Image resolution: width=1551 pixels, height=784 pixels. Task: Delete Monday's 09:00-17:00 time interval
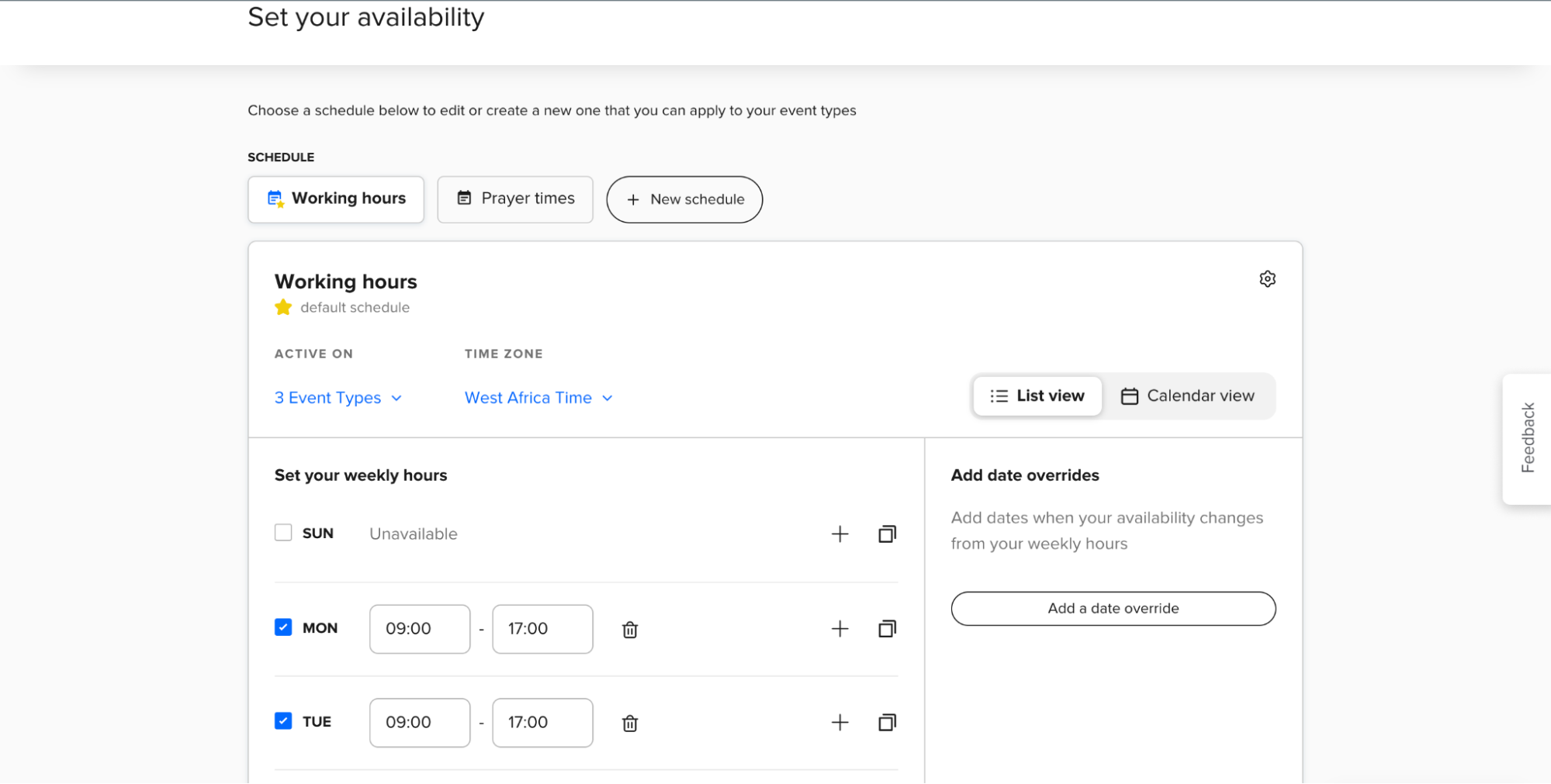click(x=630, y=630)
